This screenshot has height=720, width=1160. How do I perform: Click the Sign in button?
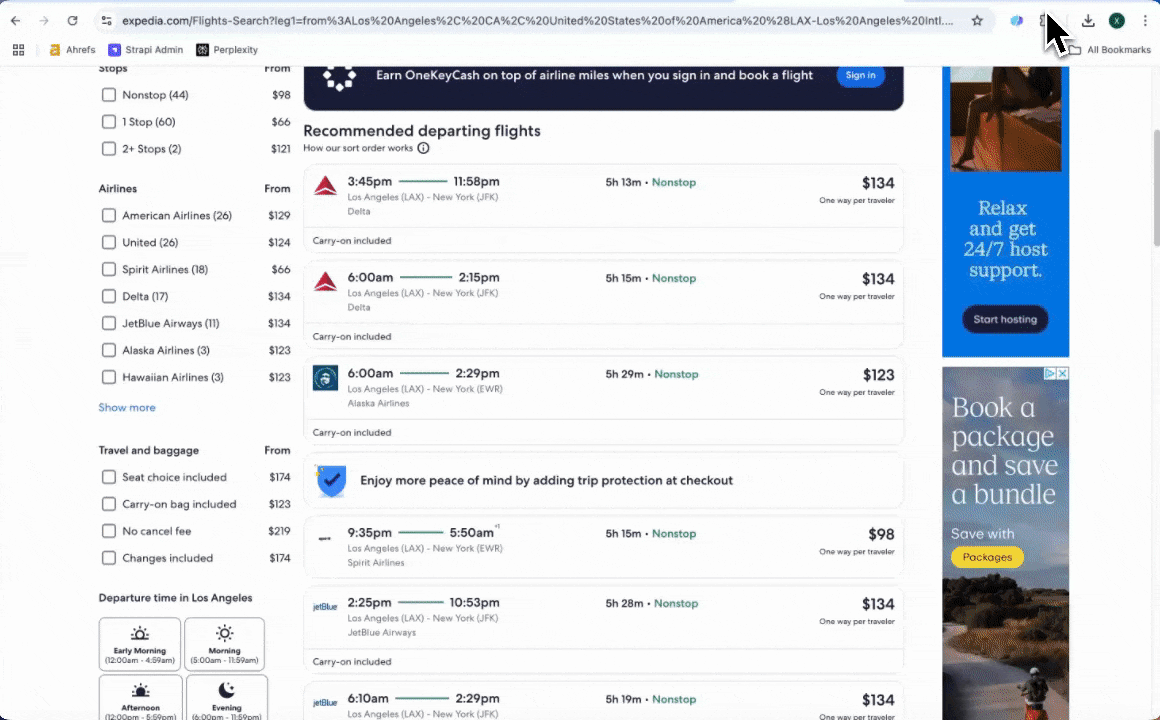coord(860,75)
